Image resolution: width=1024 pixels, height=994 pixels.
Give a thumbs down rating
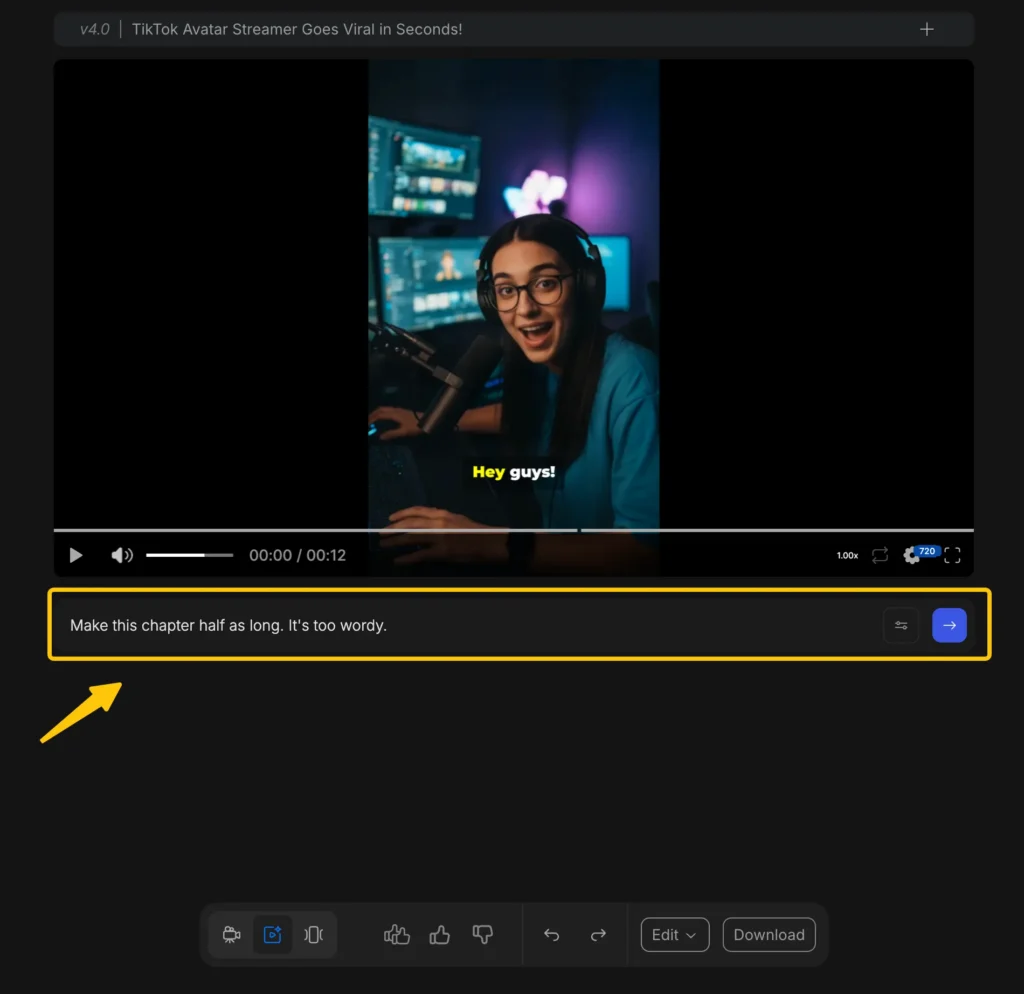coord(482,934)
